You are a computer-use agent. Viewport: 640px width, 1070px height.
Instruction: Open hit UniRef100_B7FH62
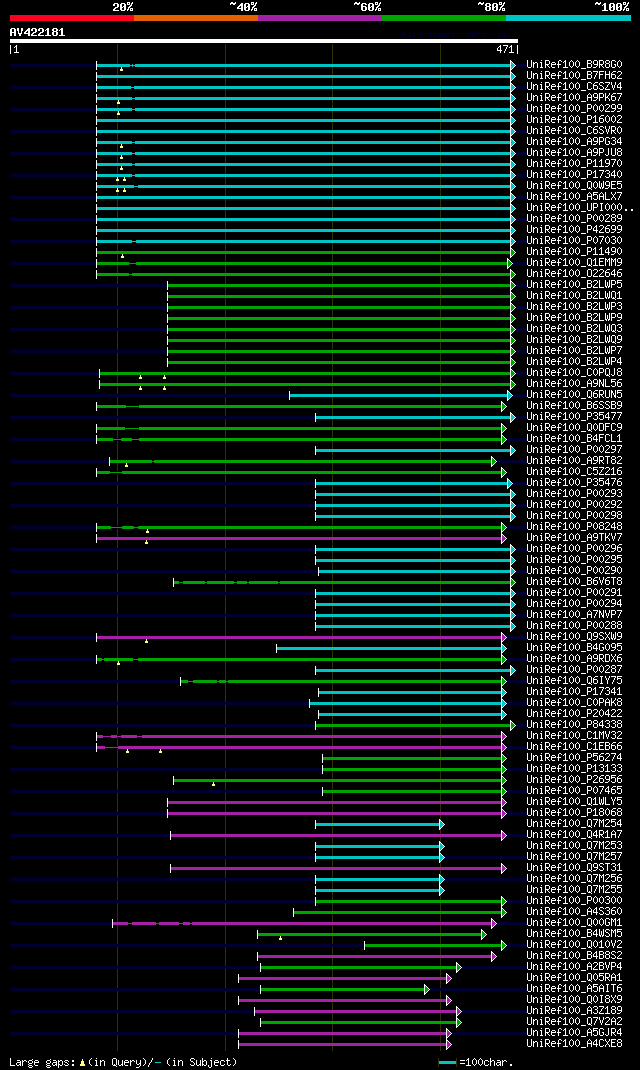click(574, 76)
